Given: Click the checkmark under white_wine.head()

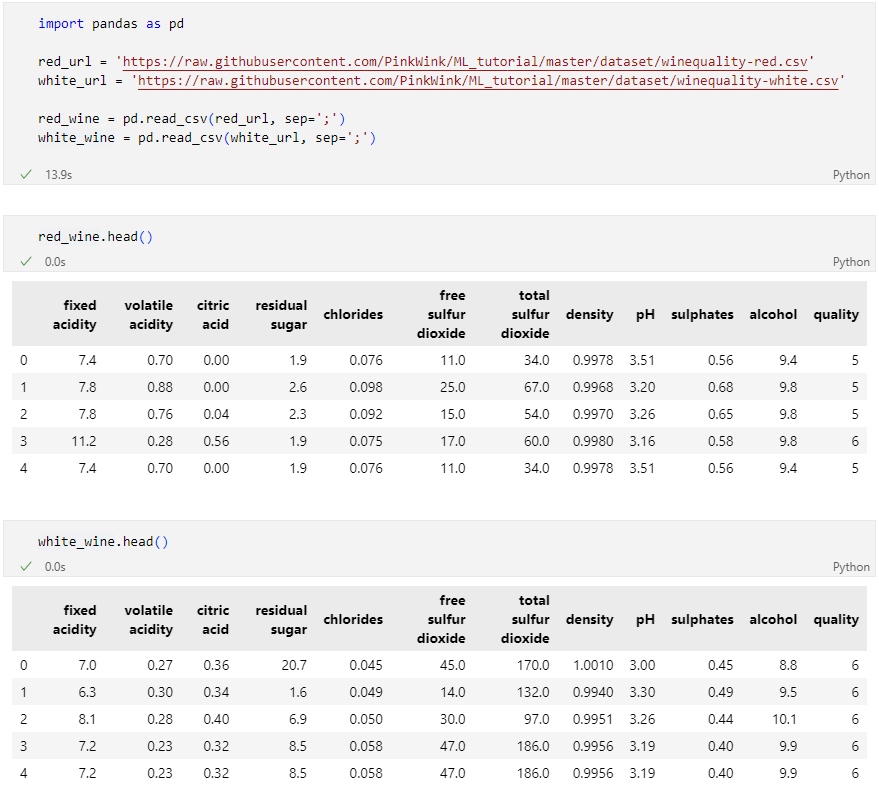Looking at the screenshot, I should pyautogui.click(x=26, y=567).
